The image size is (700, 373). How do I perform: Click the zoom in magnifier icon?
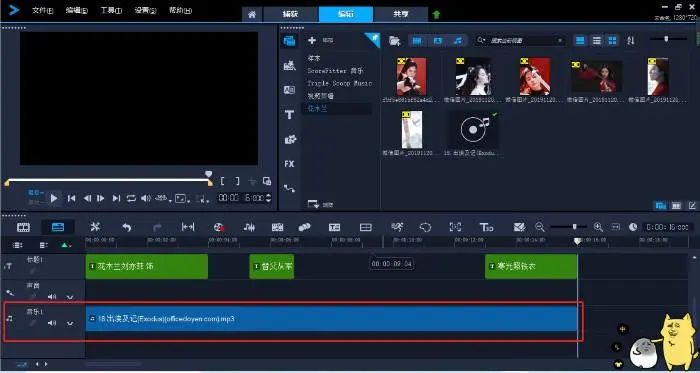598,227
